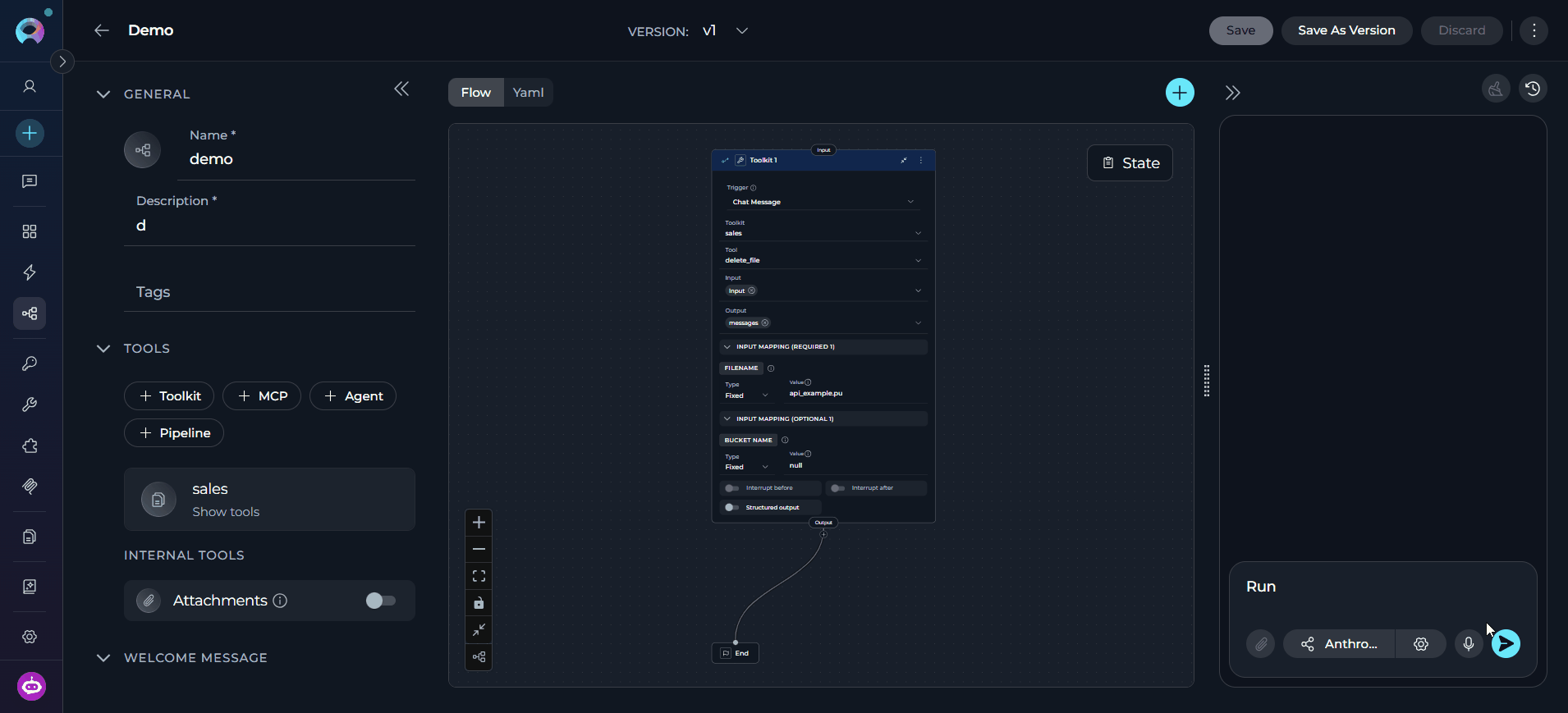Image resolution: width=1568 pixels, height=713 pixels.
Task: Collapse the GENERAL section
Action: pyautogui.click(x=103, y=94)
